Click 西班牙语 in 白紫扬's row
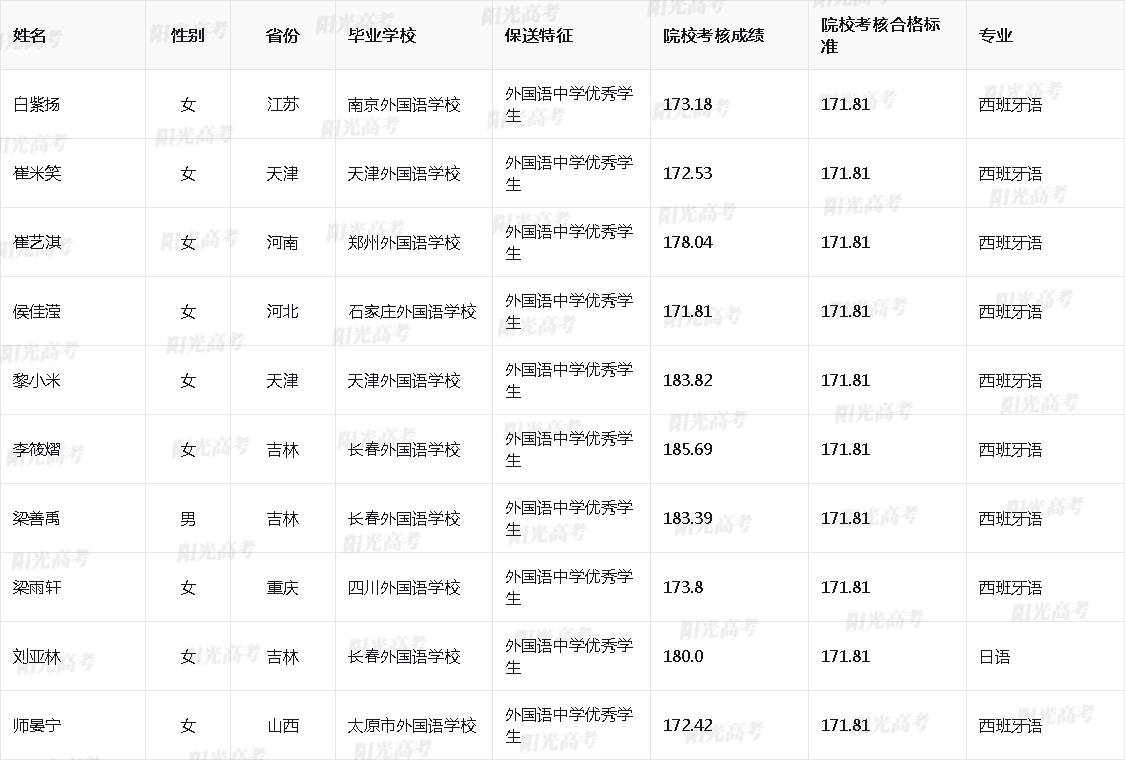The image size is (1125, 760). (x=1010, y=105)
